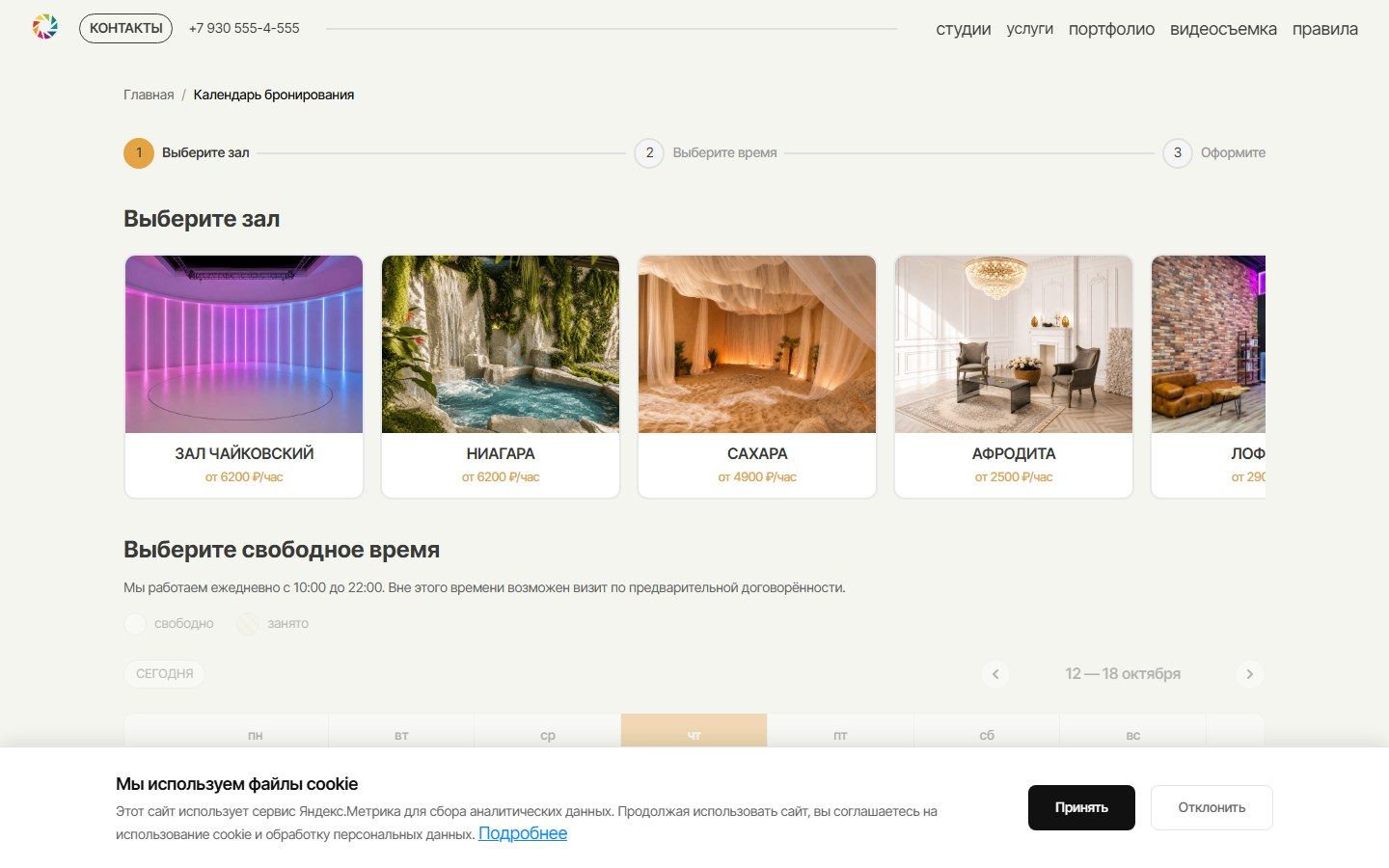Click the НИАГАРА hall title
The width and height of the screenshot is (1389, 868).
tap(501, 453)
